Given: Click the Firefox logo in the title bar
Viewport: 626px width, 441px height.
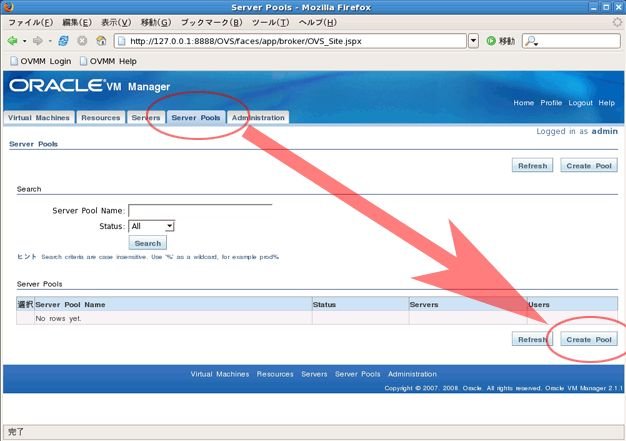Looking at the screenshot, I should [x=8, y=7].
